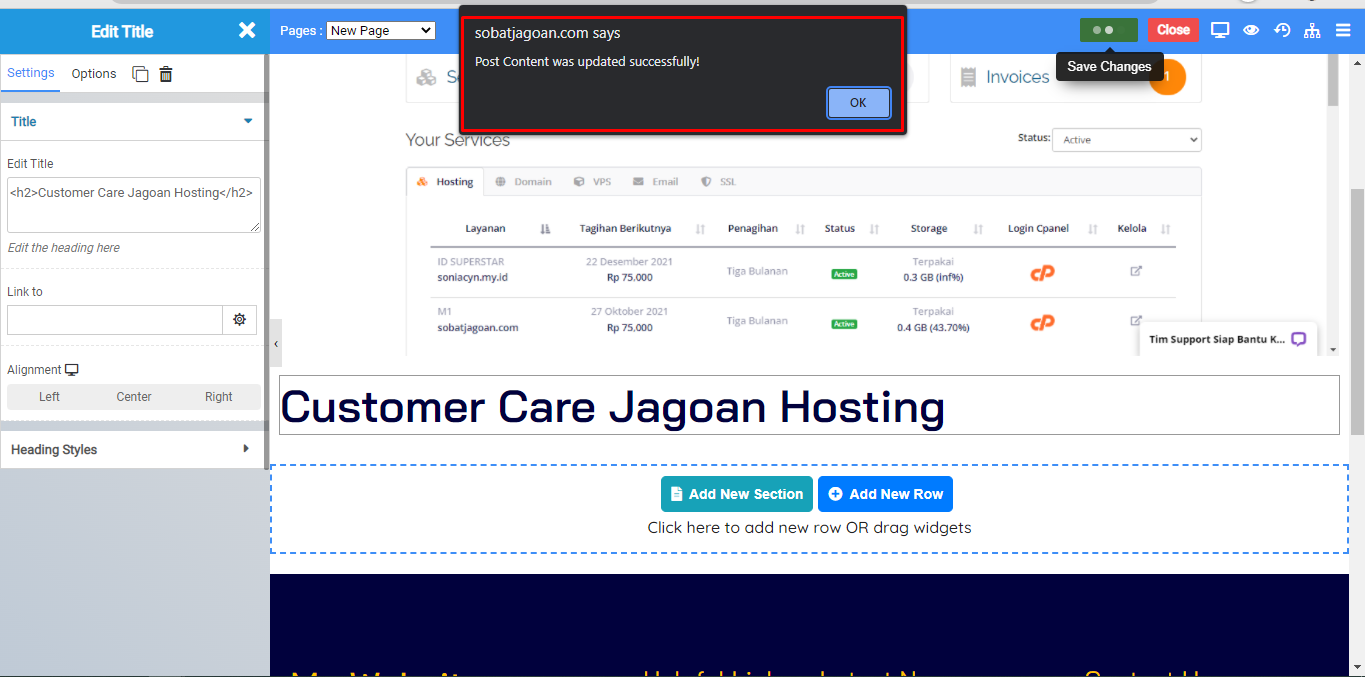1365x677 pixels.
Task: Sort table by Layanan column
Action: [545, 228]
